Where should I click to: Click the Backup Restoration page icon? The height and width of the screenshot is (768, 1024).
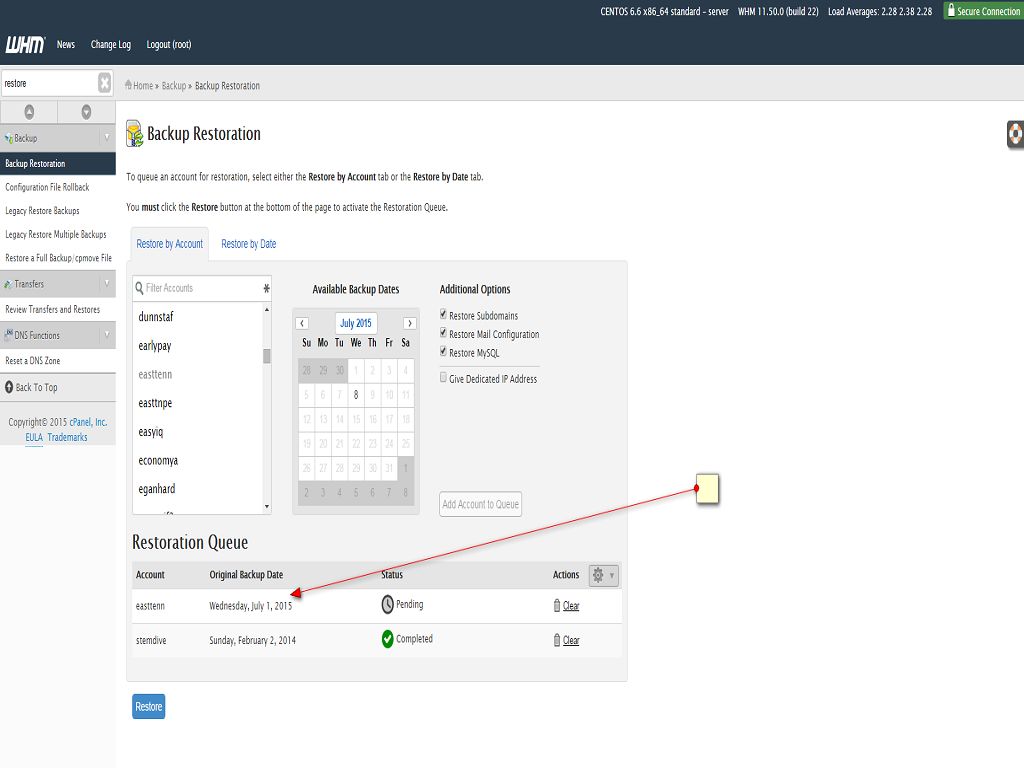point(135,133)
